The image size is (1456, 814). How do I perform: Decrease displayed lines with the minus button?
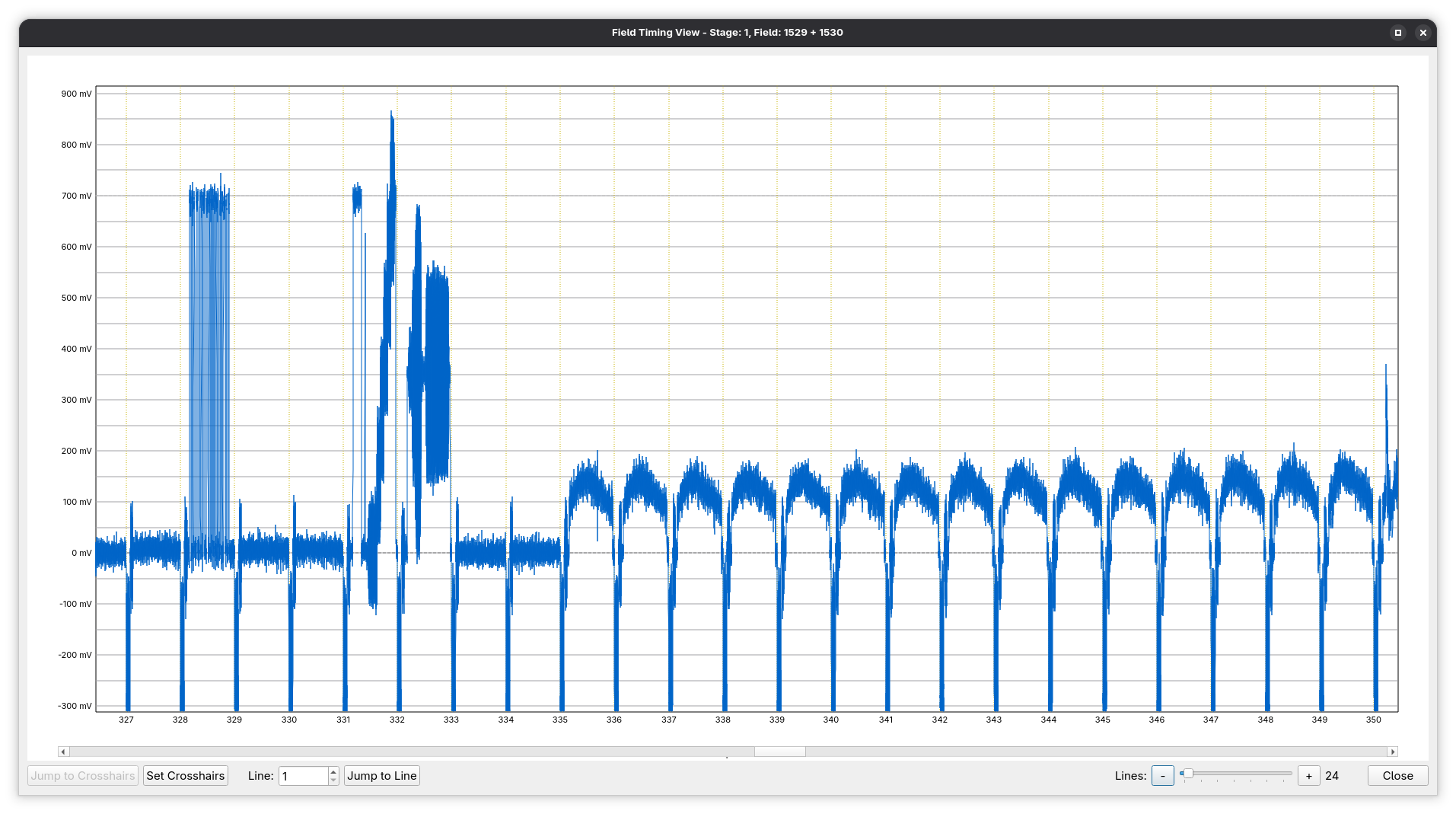(x=1162, y=775)
